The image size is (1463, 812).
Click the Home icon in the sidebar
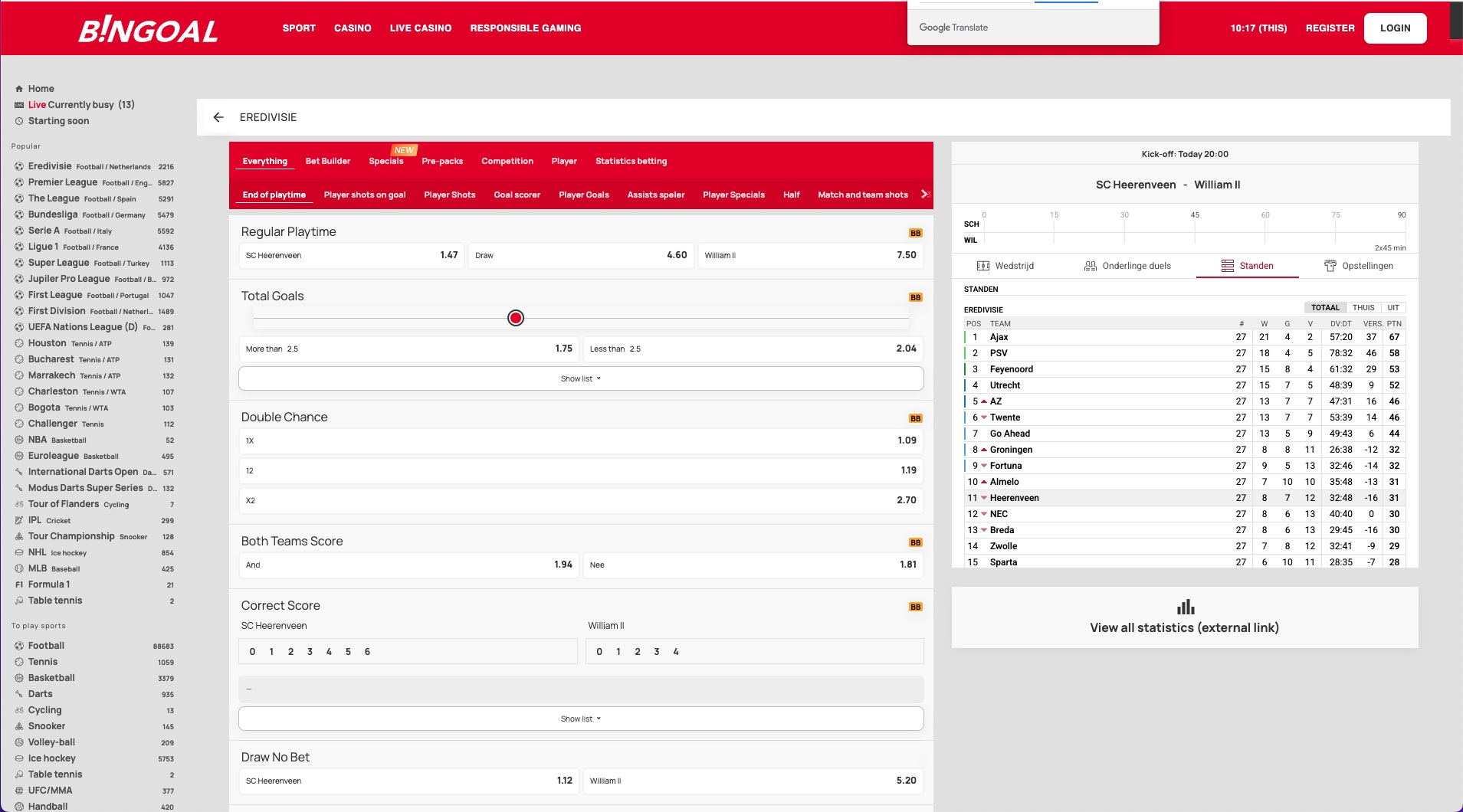(x=19, y=89)
